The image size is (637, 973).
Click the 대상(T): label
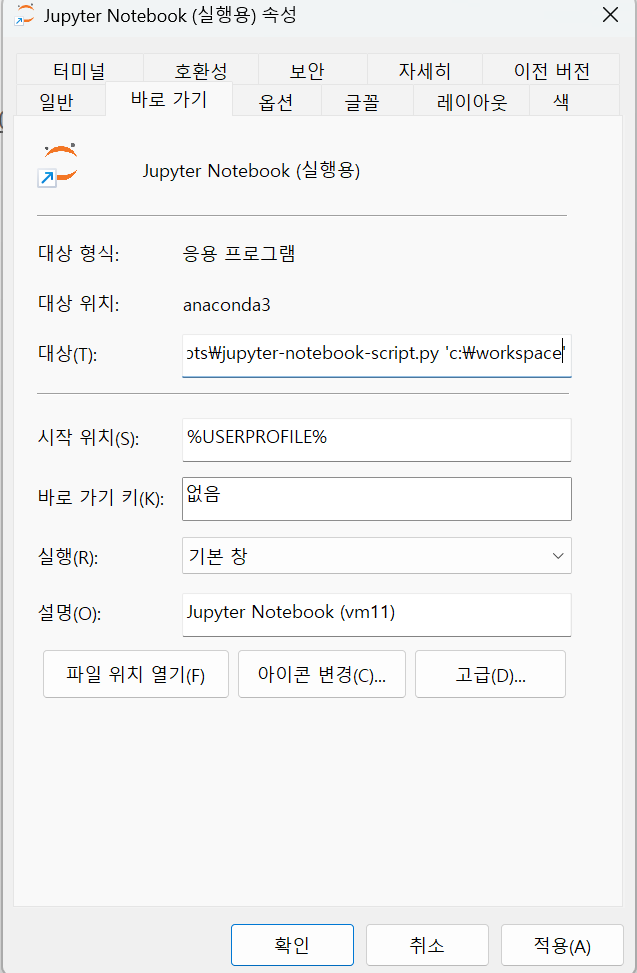coord(68,354)
